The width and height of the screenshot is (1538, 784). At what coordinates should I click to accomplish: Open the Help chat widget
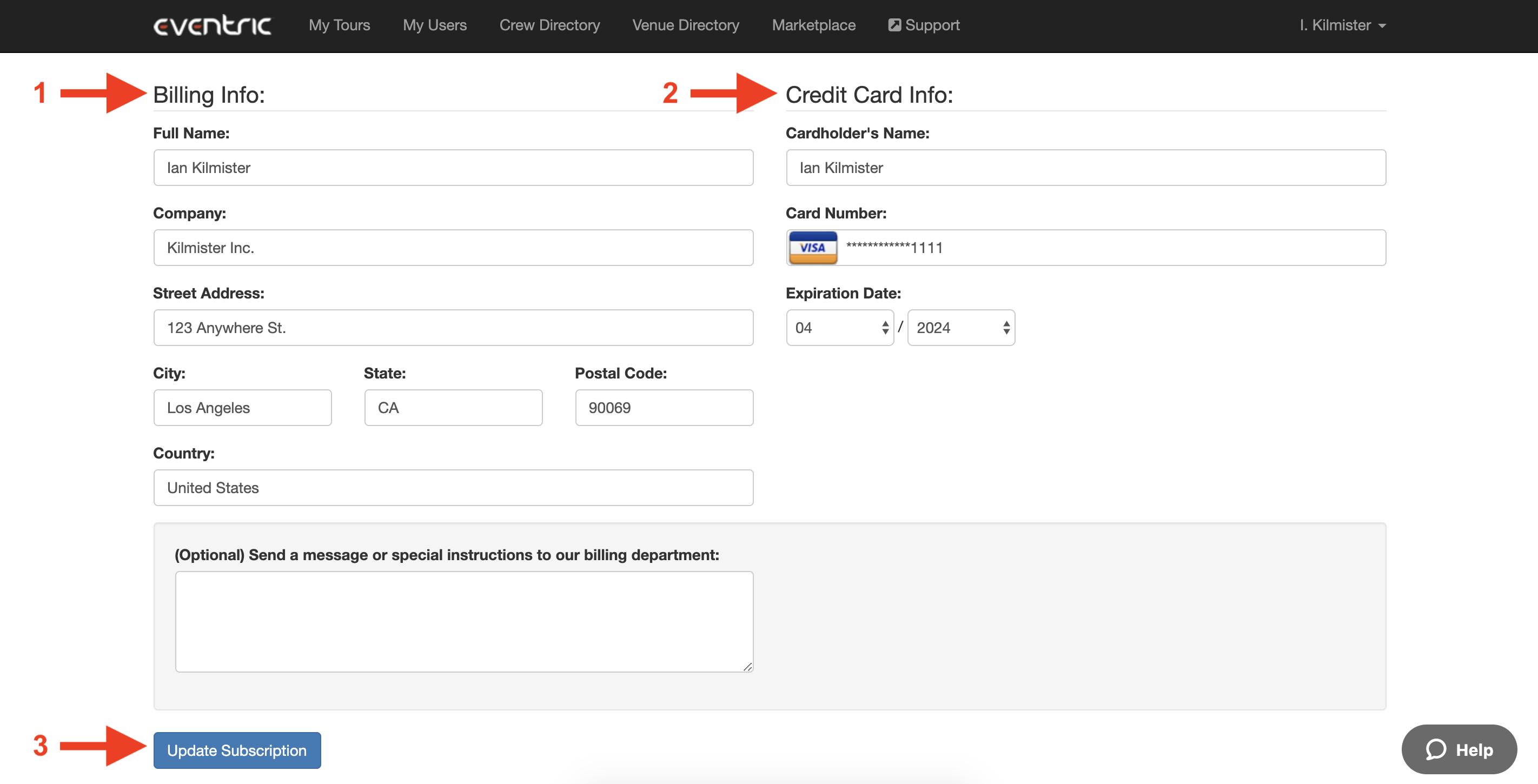click(1459, 749)
